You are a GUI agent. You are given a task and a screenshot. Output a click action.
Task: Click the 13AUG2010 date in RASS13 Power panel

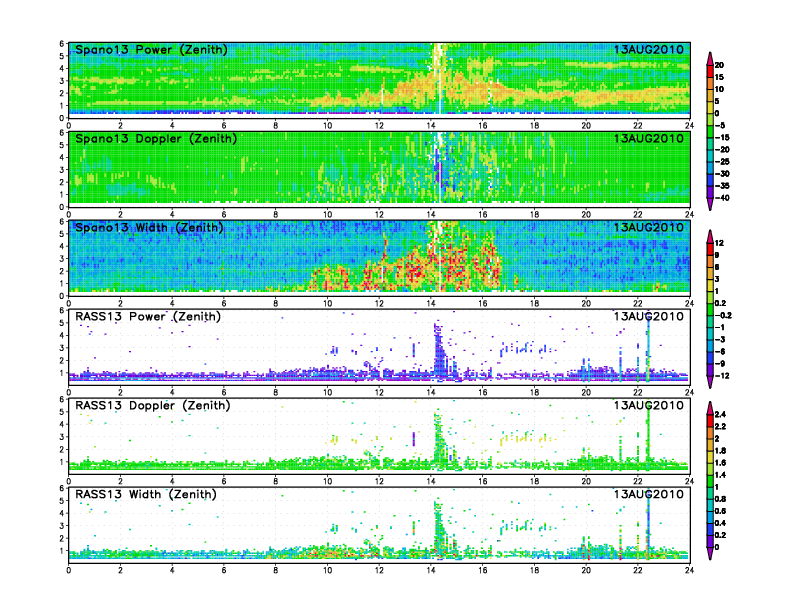[649, 317]
